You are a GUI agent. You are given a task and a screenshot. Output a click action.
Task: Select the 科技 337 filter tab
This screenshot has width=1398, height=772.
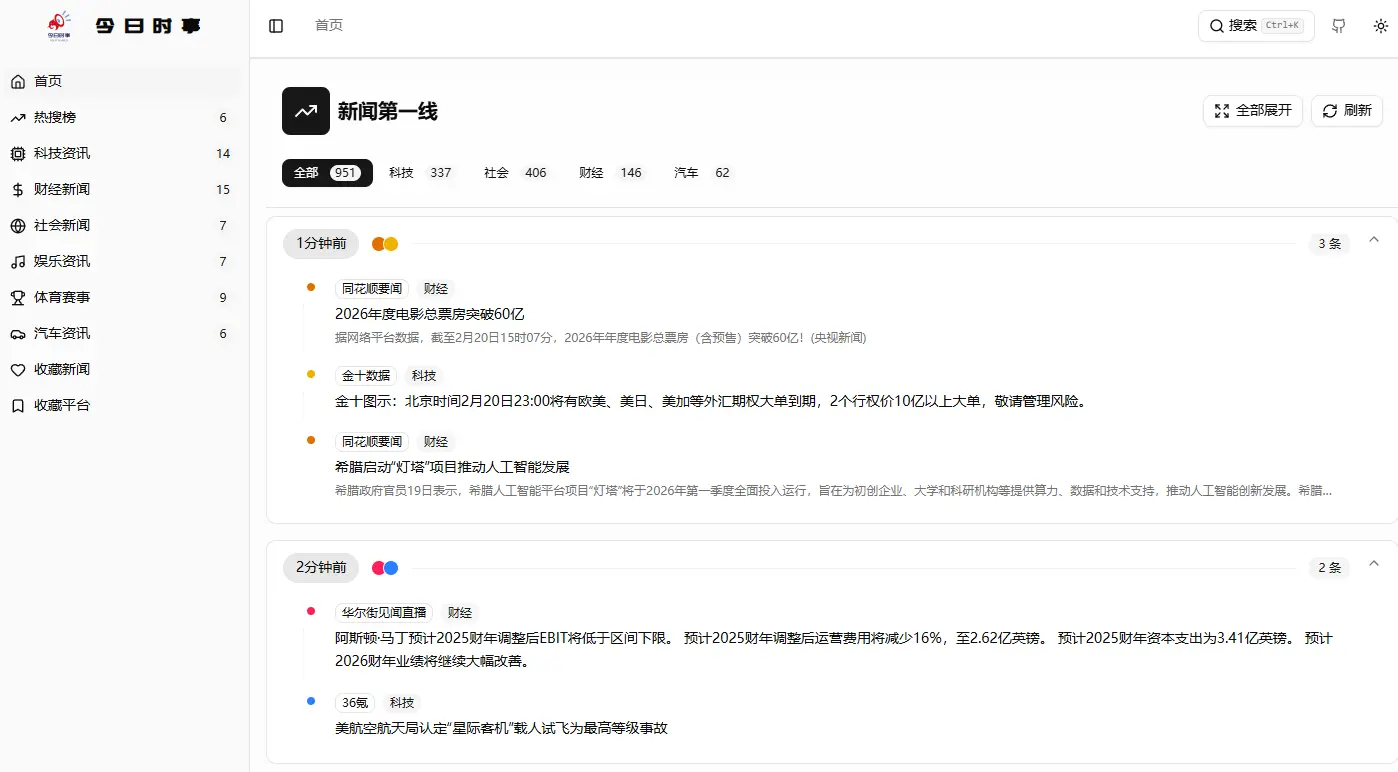419,173
